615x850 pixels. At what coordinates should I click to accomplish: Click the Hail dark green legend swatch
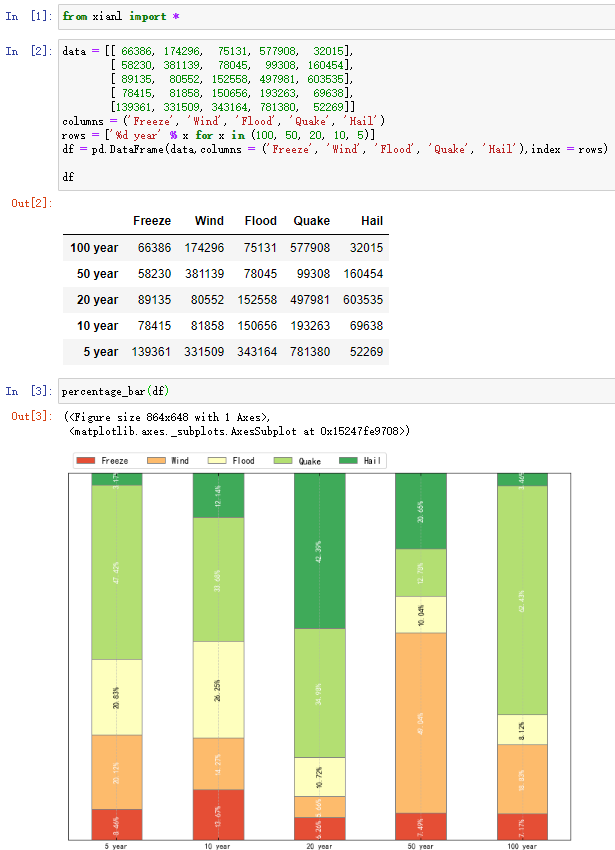(x=348, y=461)
